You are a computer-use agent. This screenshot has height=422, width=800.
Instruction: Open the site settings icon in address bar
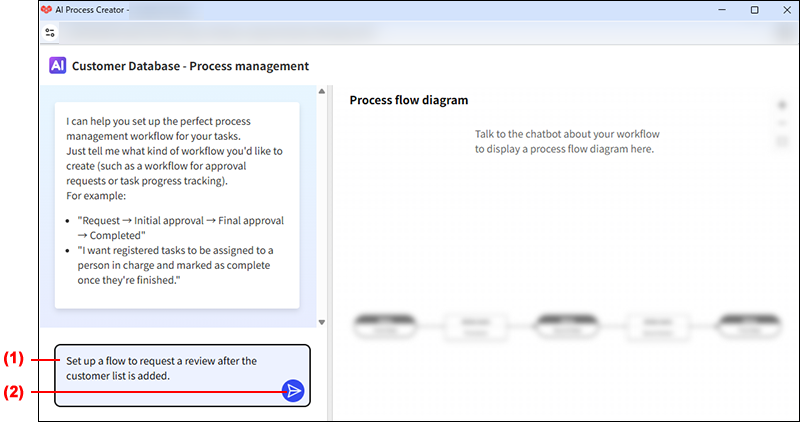[51, 33]
